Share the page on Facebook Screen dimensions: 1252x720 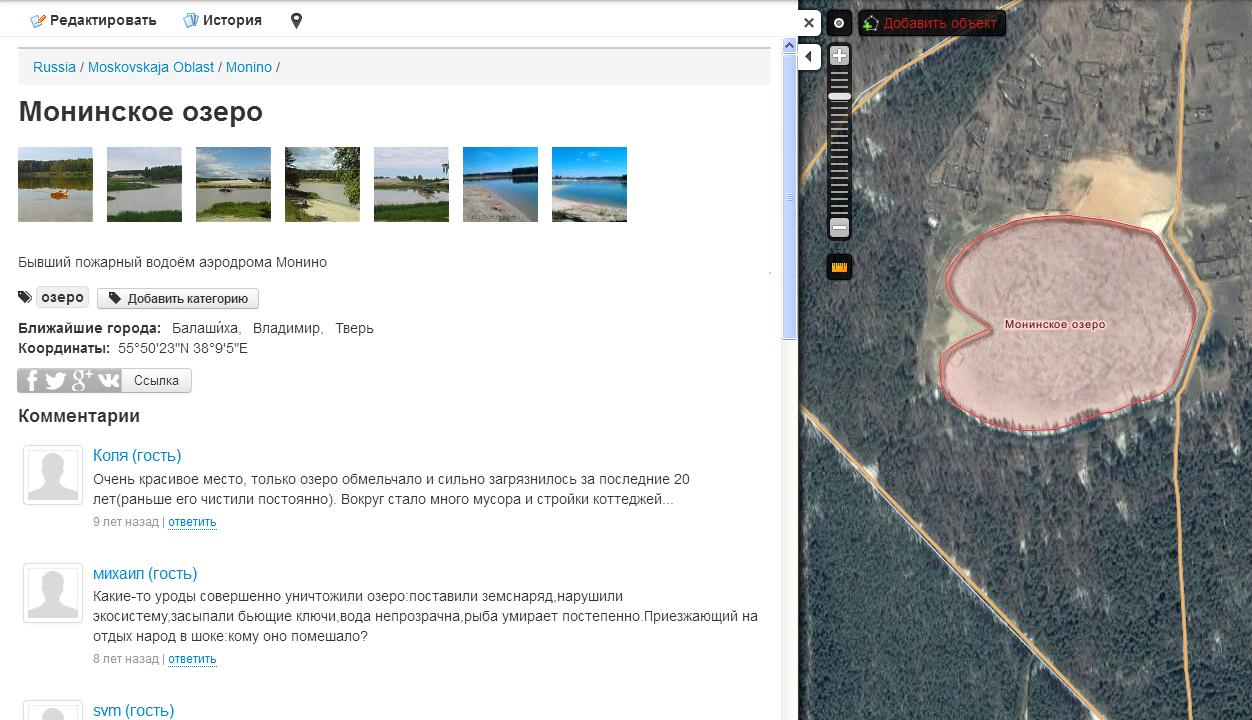click(x=31, y=381)
